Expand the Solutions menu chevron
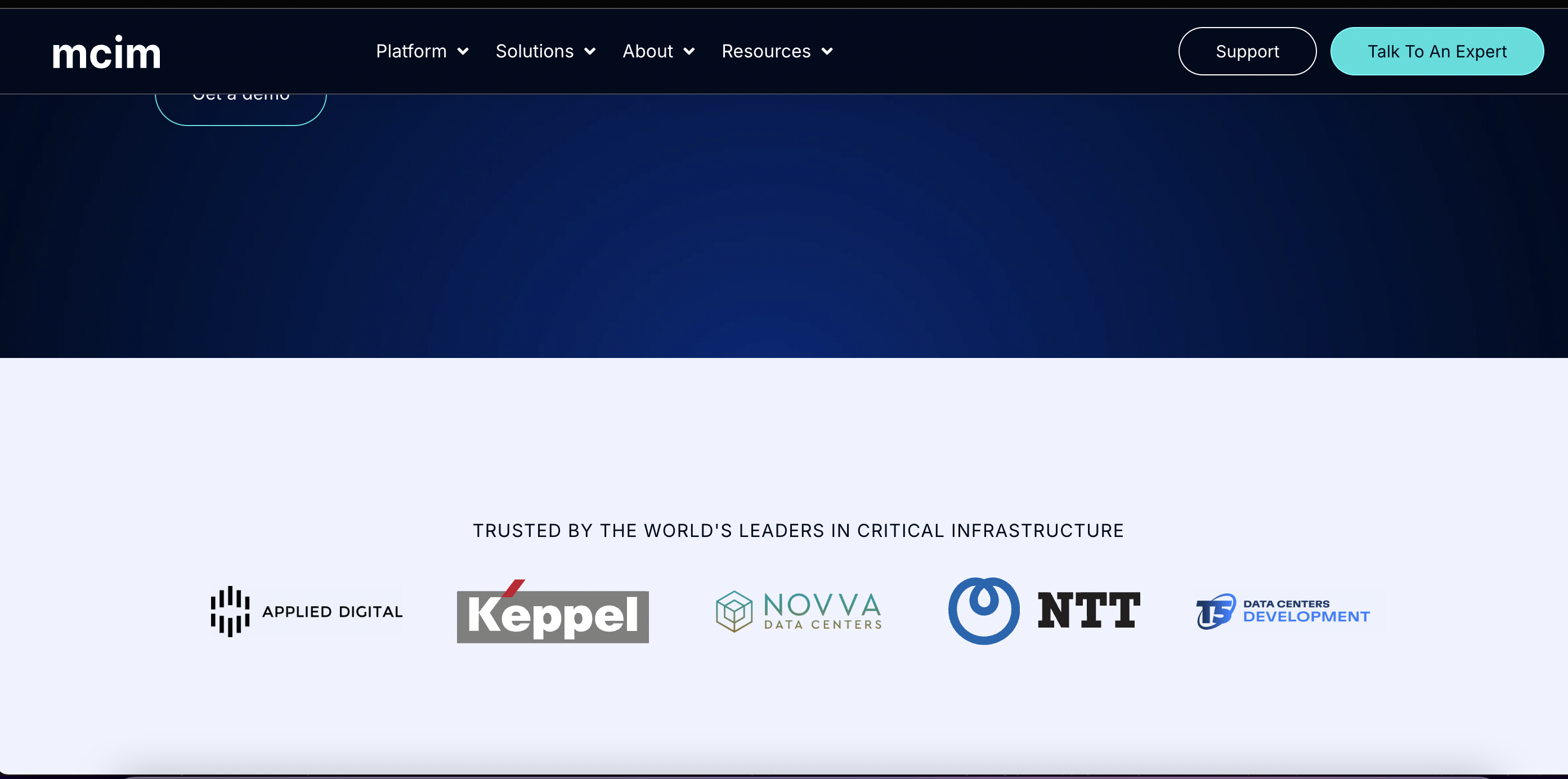The width and height of the screenshot is (1568, 779). (x=590, y=52)
